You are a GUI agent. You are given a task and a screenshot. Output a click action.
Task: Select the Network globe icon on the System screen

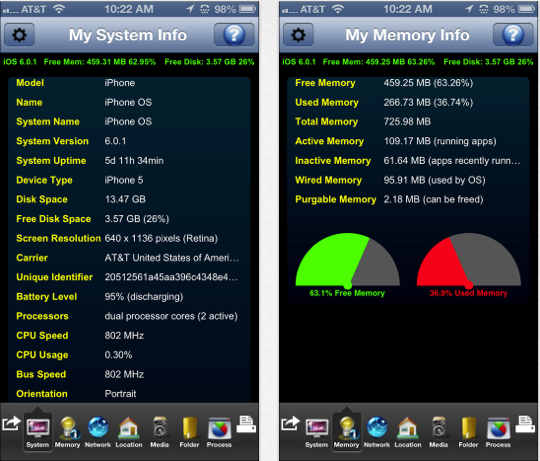pos(98,432)
